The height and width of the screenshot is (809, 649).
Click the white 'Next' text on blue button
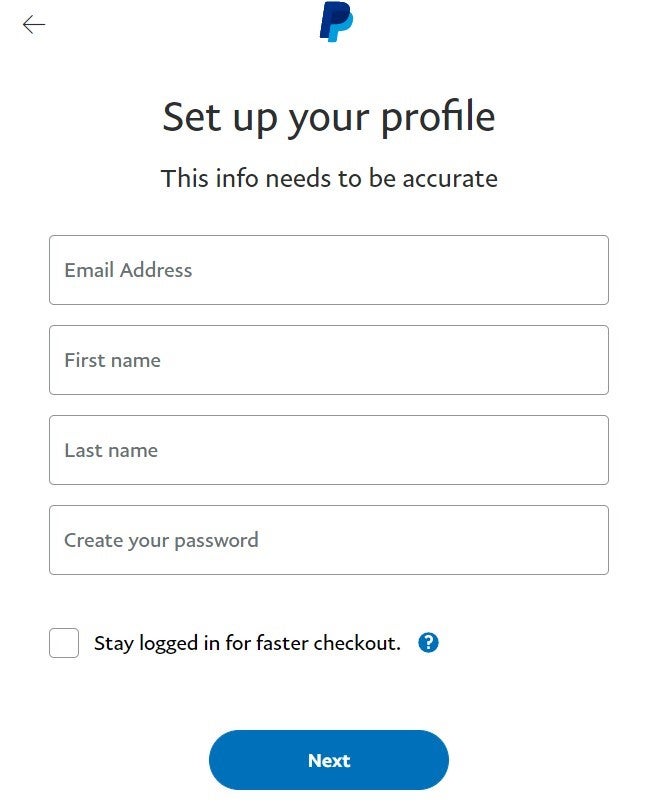tap(329, 761)
